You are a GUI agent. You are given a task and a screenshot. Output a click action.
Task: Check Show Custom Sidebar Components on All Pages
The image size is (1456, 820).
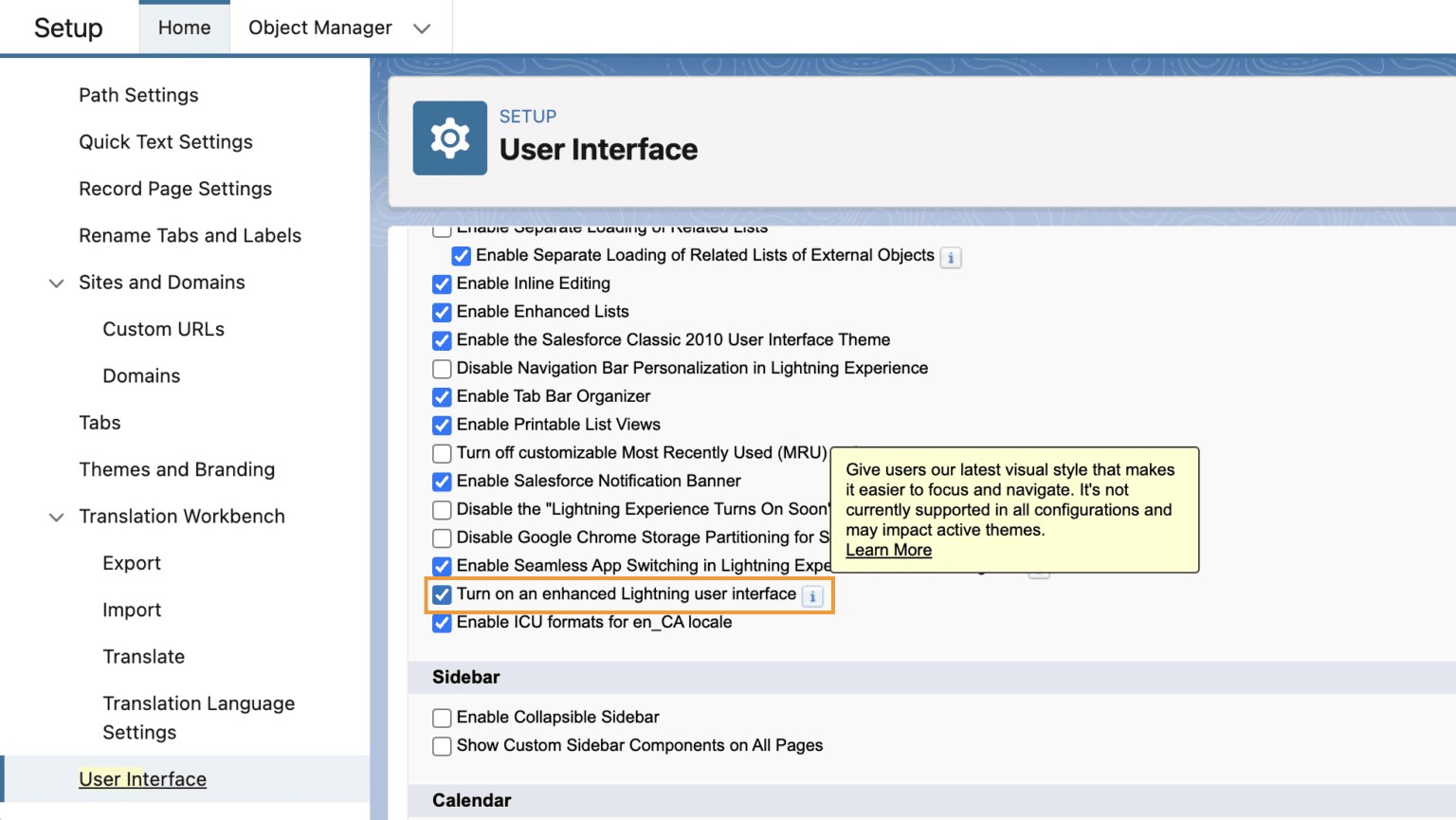click(442, 747)
